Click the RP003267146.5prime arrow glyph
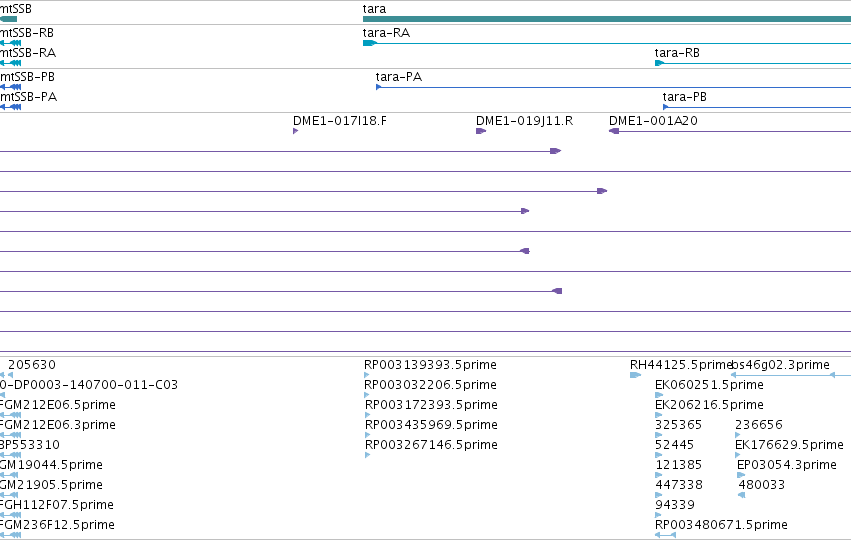 point(367,455)
